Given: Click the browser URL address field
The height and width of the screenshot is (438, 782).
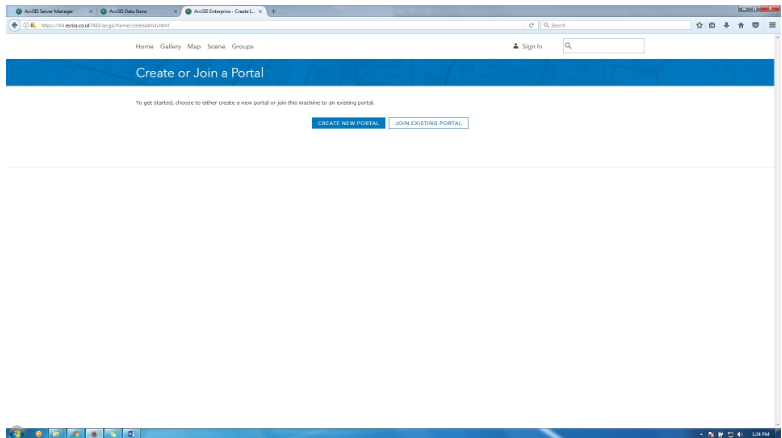Looking at the screenshot, I should [x=279, y=25].
